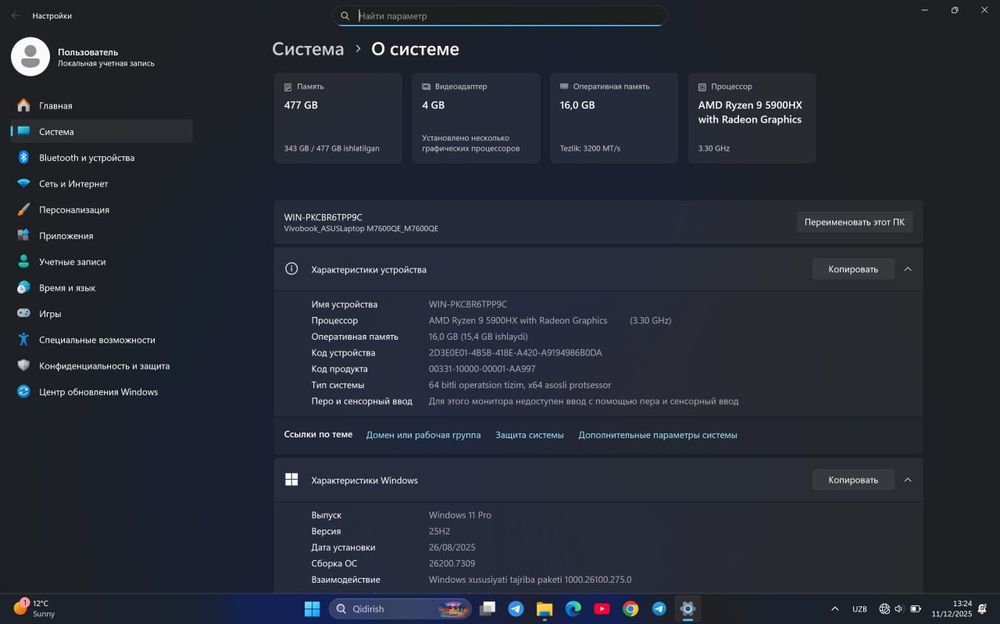Open the notification bell in the tray
The width and height of the screenshot is (1000, 624).
point(983,609)
